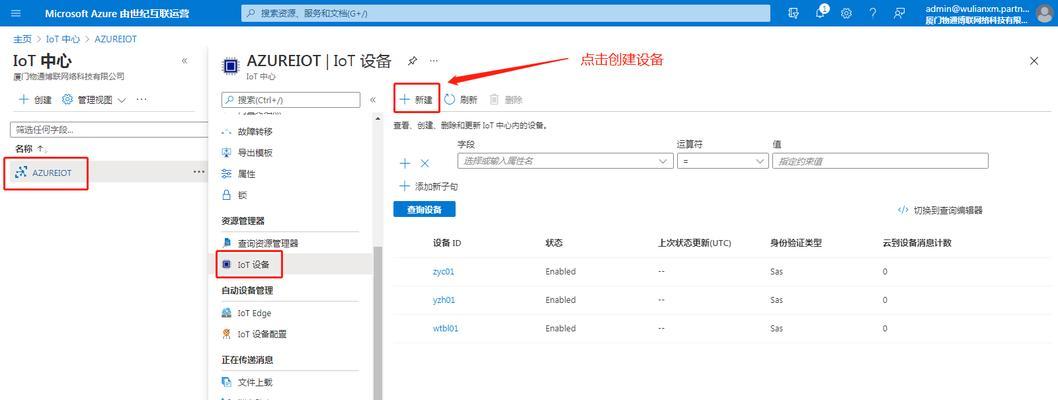Open device zyc01
The height and width of the screenshot is (400, 1058).
(x=443, y=272)
